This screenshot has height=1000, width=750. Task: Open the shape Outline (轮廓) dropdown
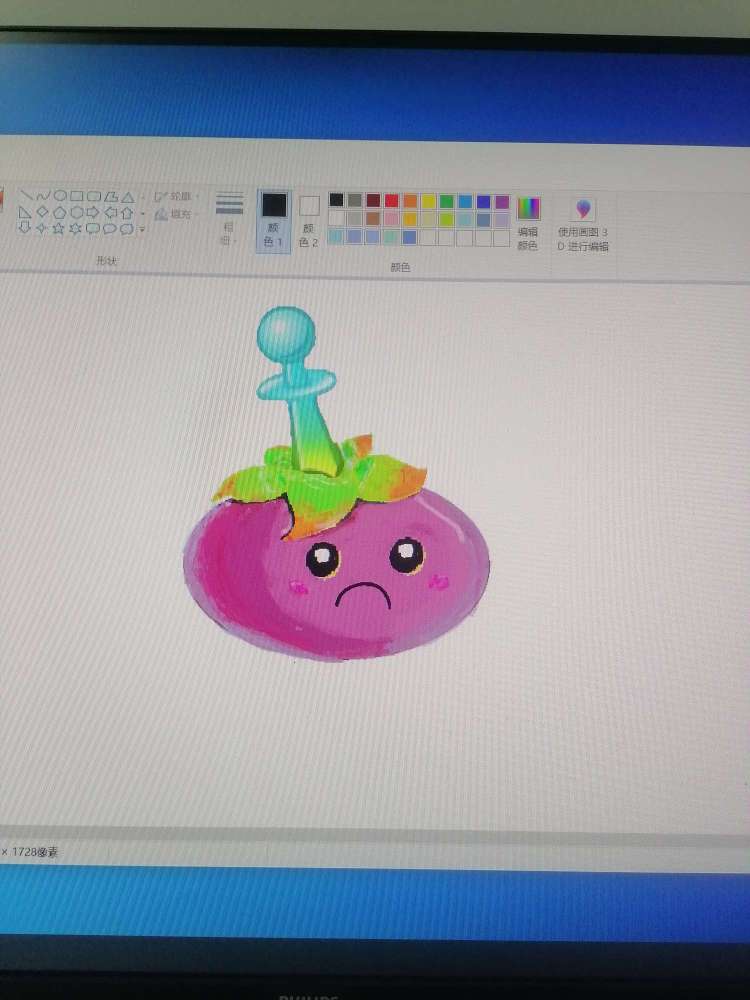point(176,197)
